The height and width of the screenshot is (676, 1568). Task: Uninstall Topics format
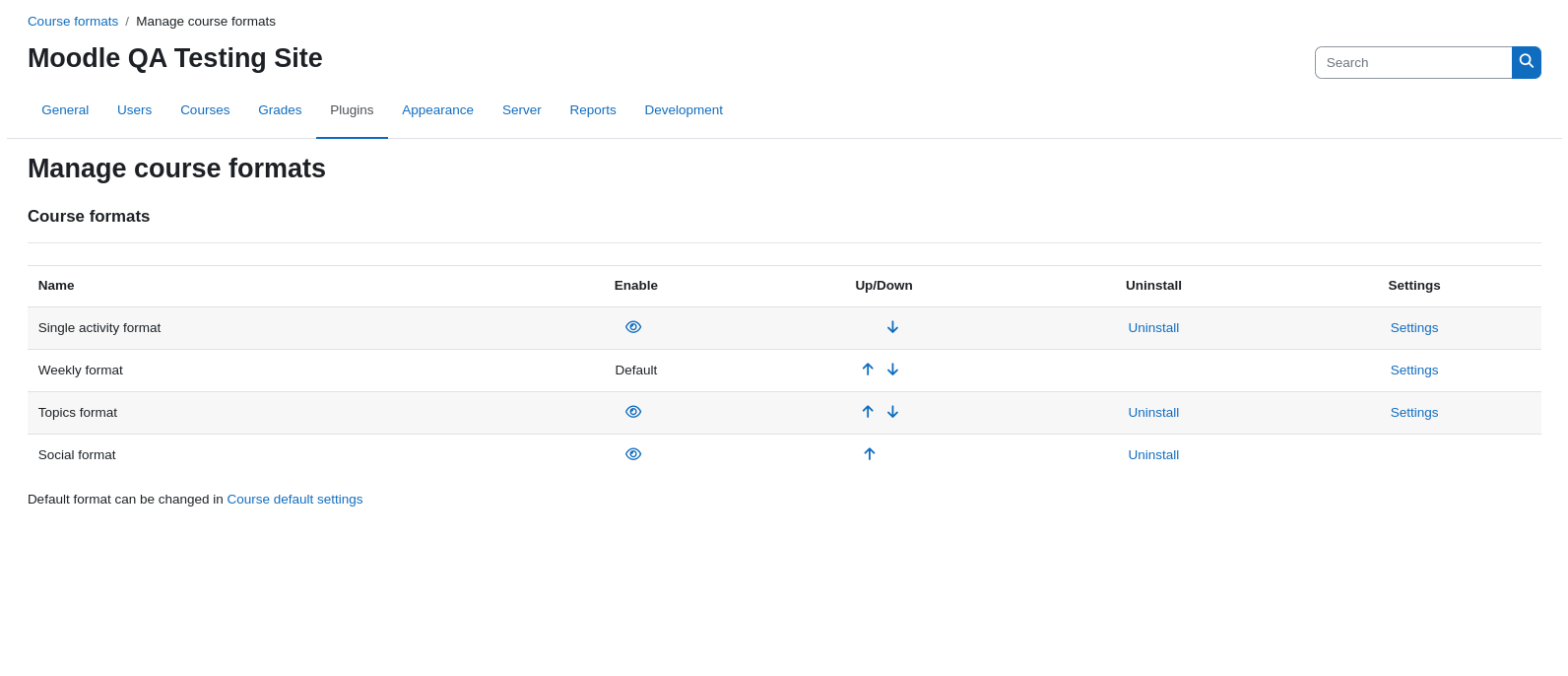[1153, 413]
